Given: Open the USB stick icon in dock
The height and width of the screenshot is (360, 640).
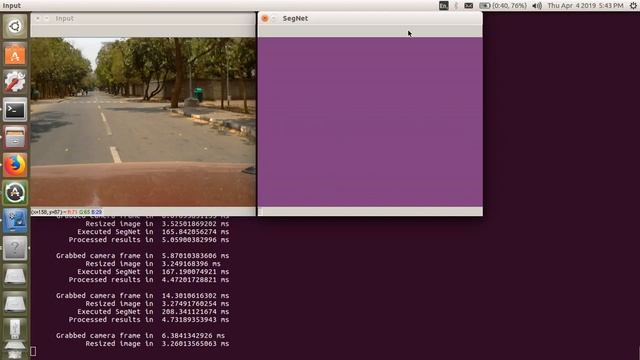Looking at the screenshot, I should point(15,330).
